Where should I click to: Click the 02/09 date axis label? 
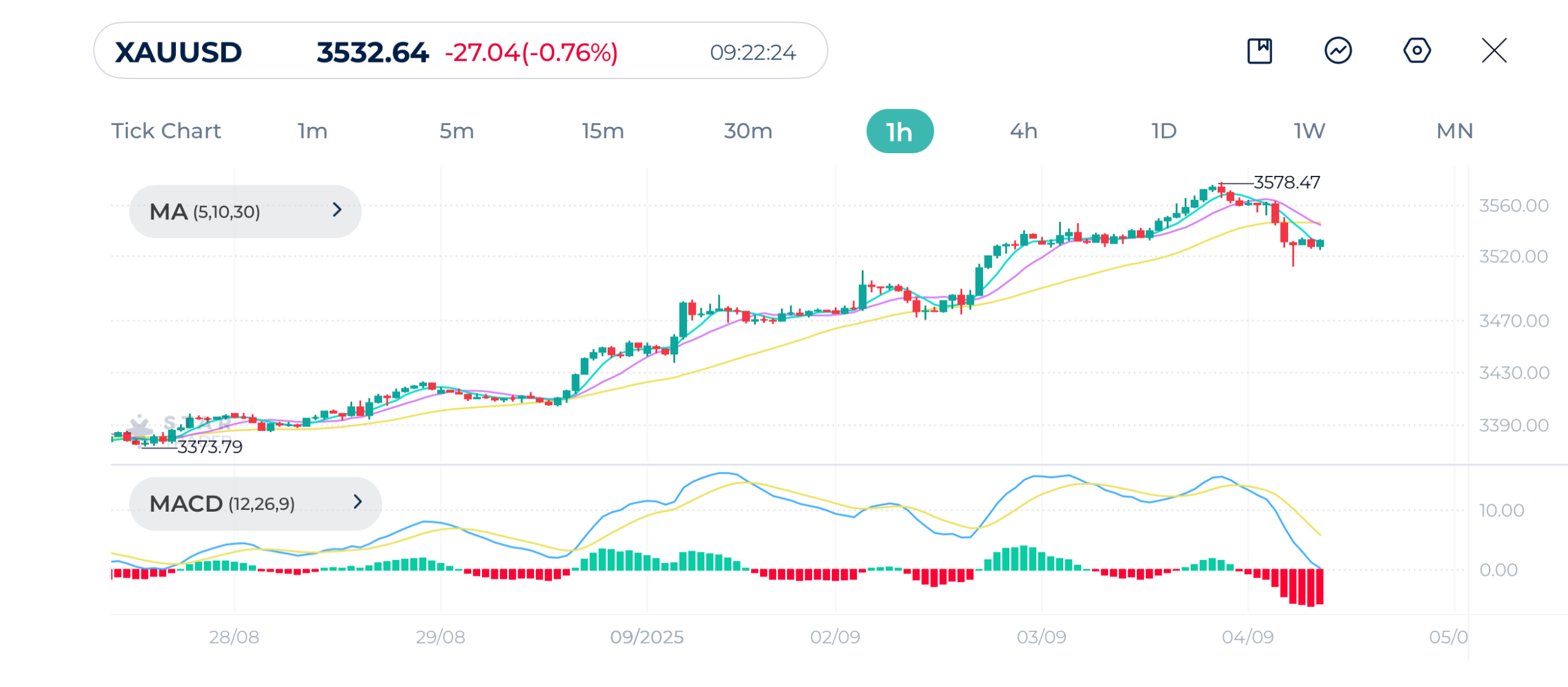[x=835, y=637]
